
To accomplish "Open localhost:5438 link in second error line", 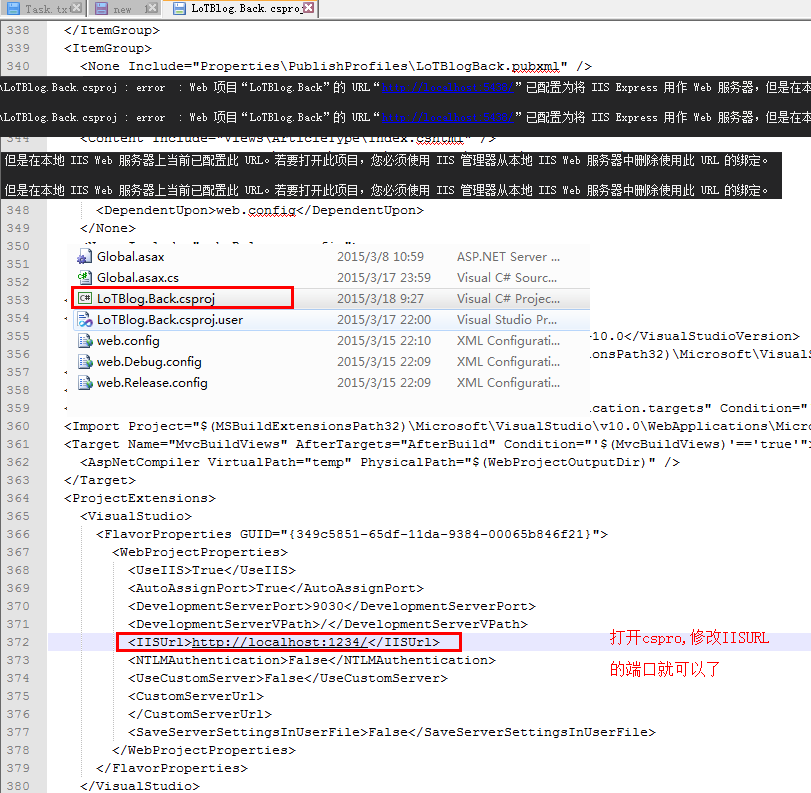I will tap(447, 117).
